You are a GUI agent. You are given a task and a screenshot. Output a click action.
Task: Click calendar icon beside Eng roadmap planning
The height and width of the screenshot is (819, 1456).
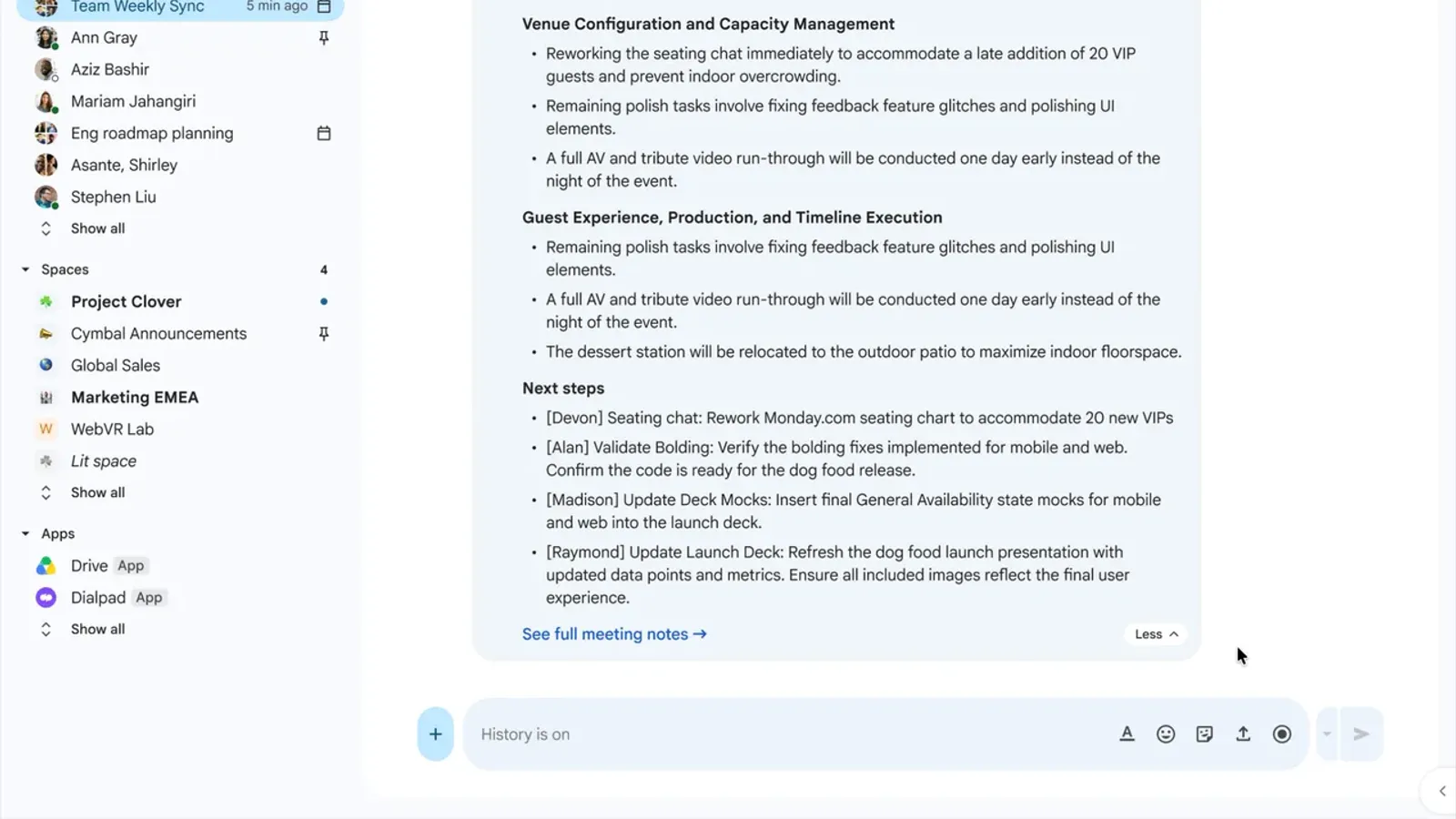(x=324, y=133)
